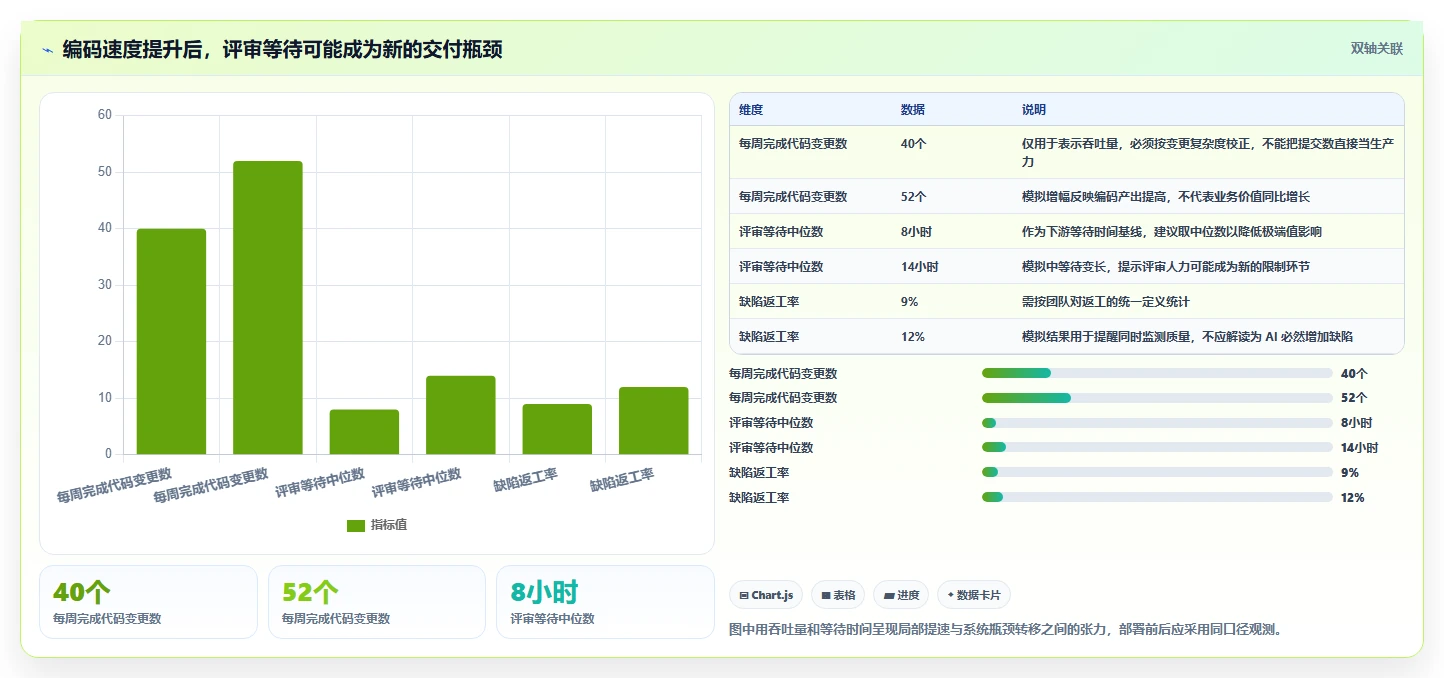
Task: Click the y-axis label 60 on the chart
Action: coord(105,115)
